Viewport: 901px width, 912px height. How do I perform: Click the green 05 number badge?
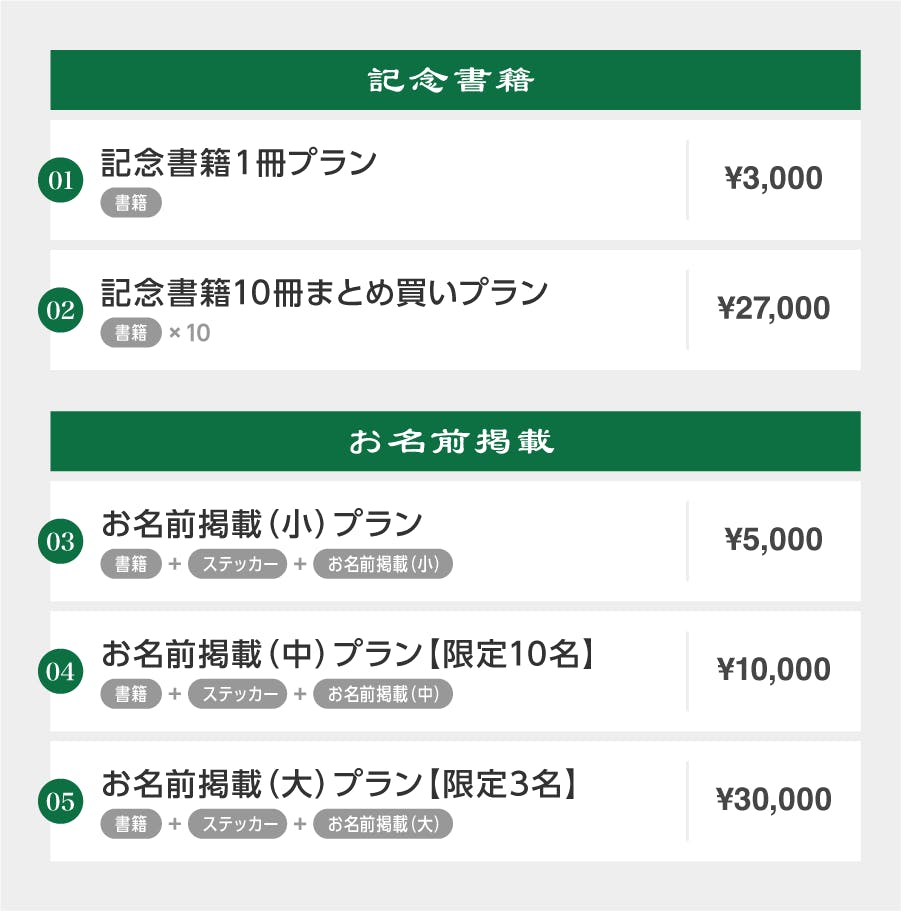(x=60, y=802)
